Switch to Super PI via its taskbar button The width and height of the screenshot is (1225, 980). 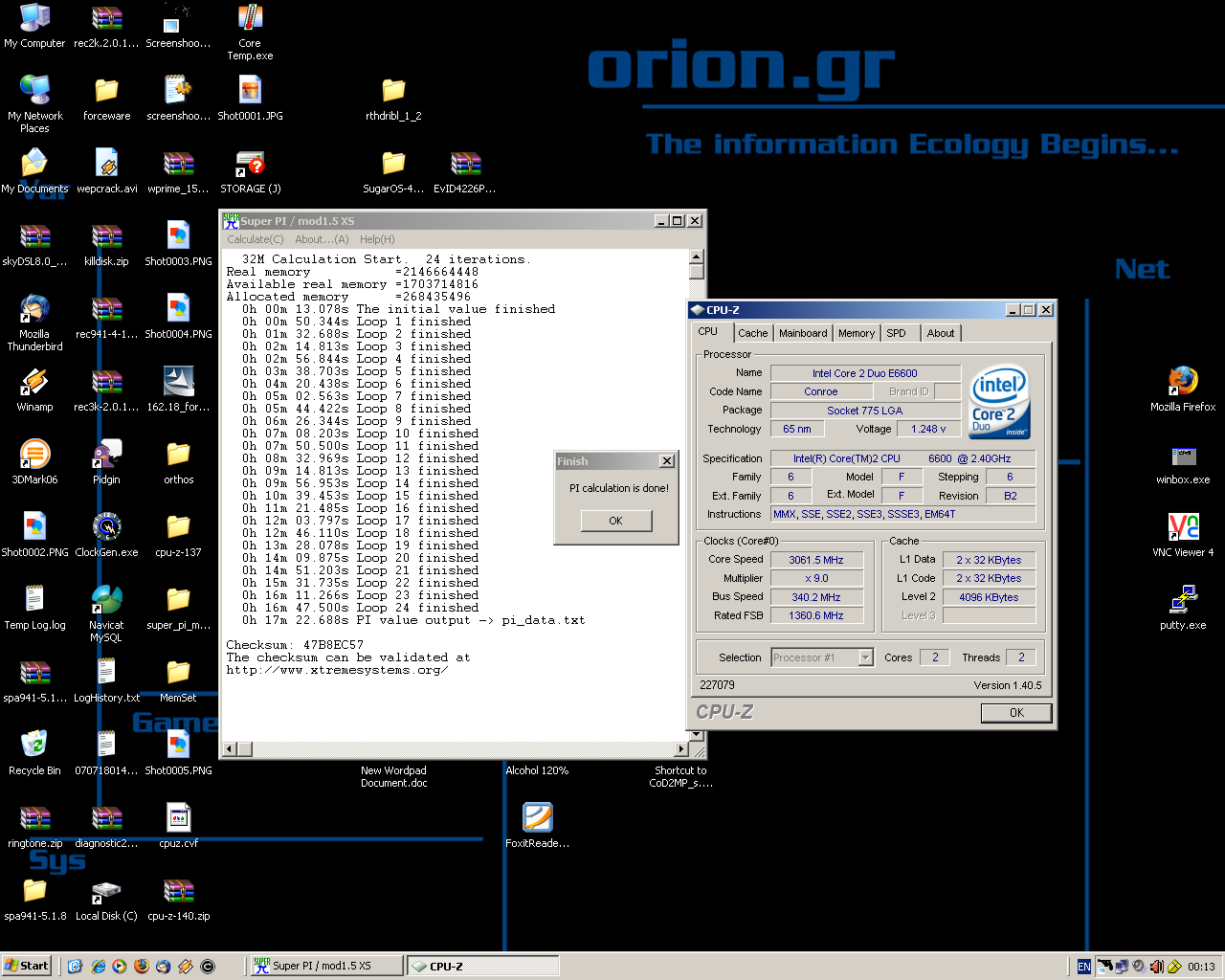(x=325, y=967)
